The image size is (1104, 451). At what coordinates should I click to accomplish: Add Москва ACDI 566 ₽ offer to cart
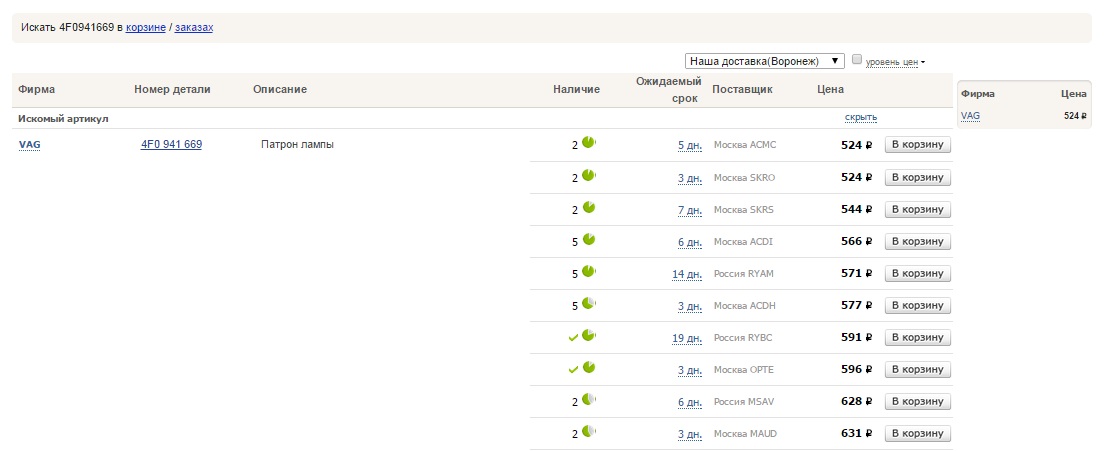(x=917, y=241)
